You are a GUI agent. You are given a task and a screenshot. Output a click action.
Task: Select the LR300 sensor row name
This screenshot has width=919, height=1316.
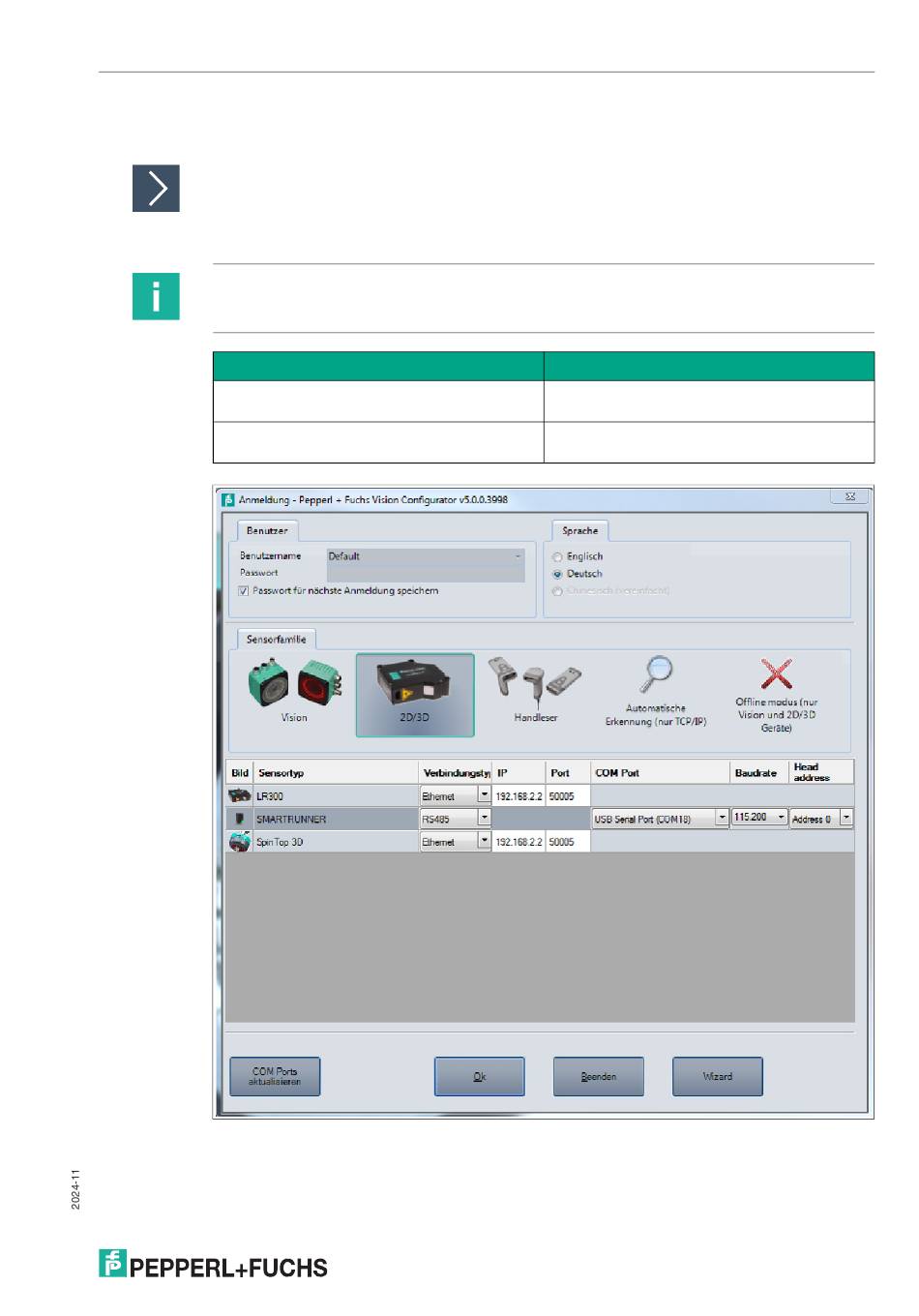tap(270, 796)
